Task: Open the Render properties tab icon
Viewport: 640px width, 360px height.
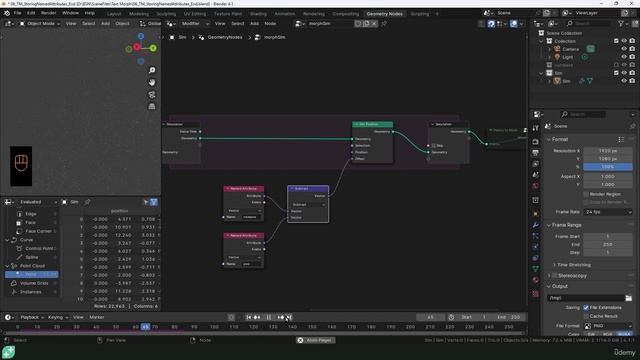Action: (x=536, y=142)
